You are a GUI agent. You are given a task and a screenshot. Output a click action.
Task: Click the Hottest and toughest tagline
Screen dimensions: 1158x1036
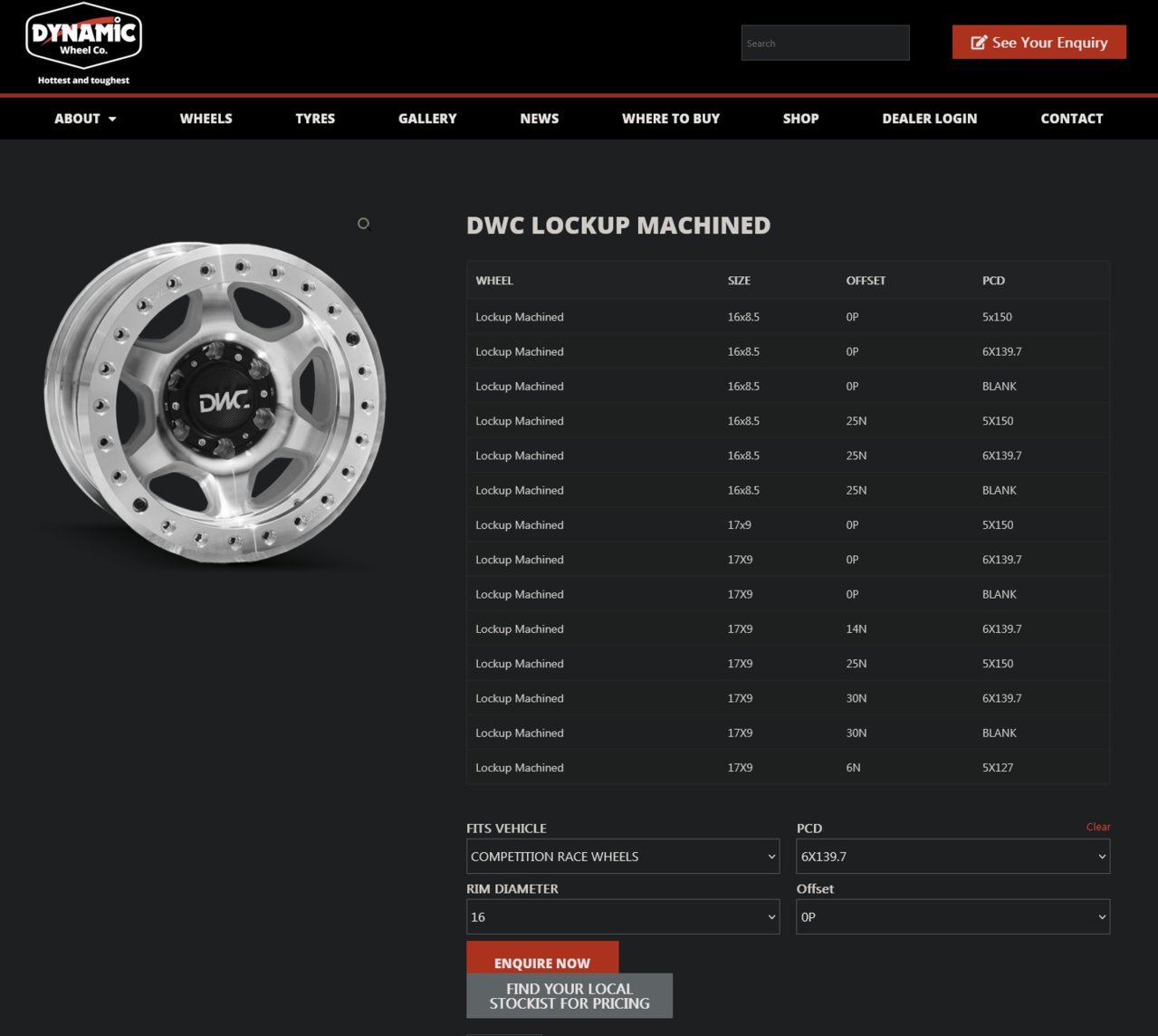click(x=83, y=81)
